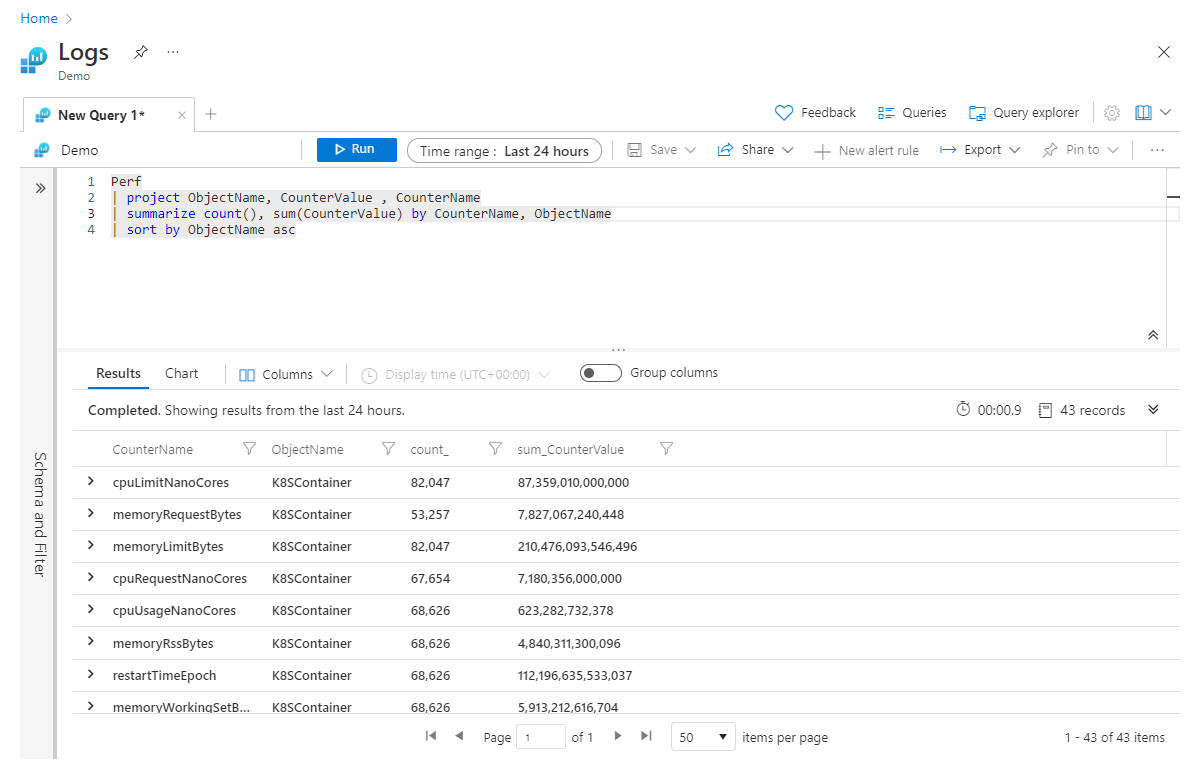This screenshot has height=760, width=1200.
Task: Expand the restartTimeEpoch row
Action: pyautogui.click(x=91, y=675)
